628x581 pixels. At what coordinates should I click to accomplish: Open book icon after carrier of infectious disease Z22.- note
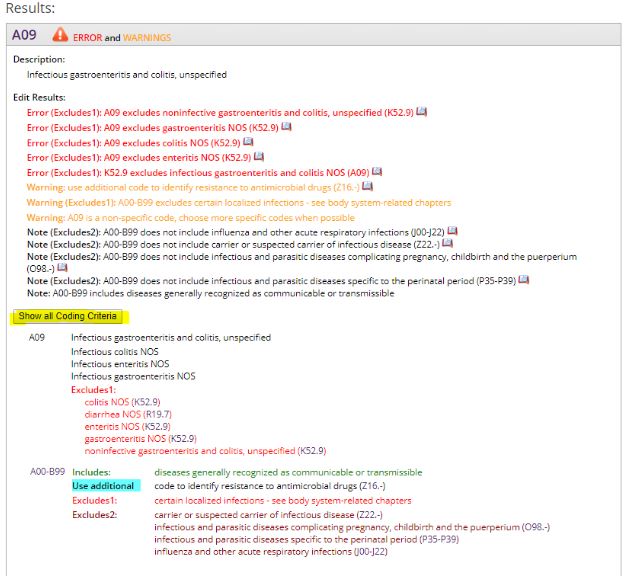pos(447,243)
